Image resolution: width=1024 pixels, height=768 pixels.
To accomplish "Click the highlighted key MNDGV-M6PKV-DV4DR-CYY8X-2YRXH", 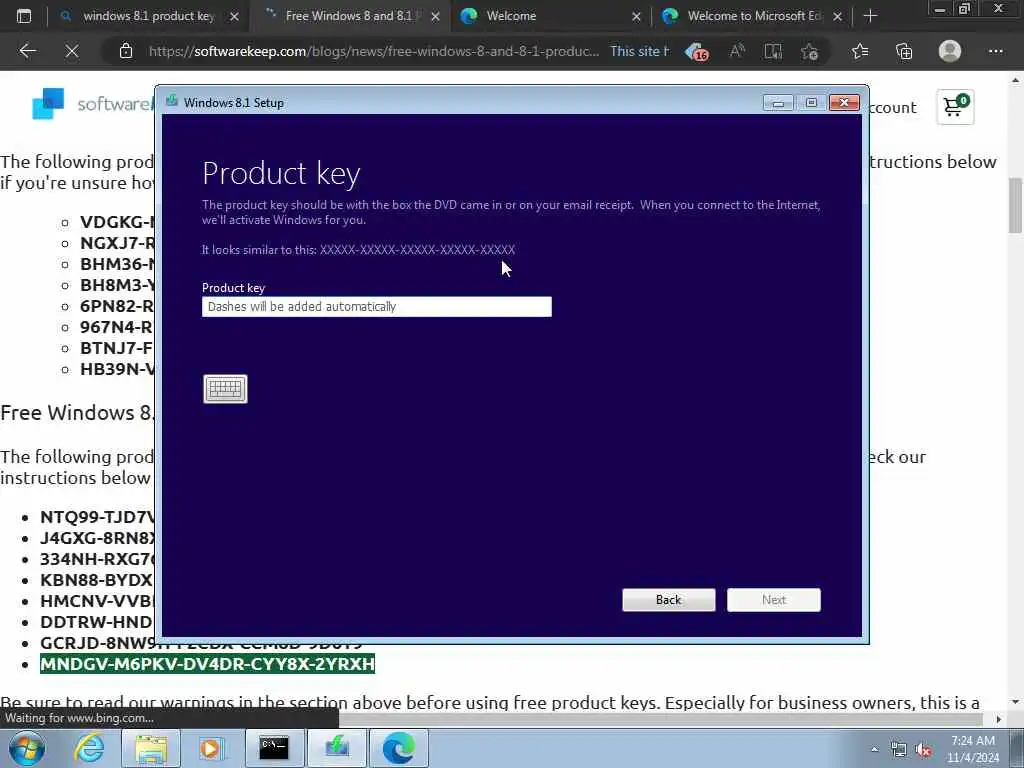I will coord(208,664).
